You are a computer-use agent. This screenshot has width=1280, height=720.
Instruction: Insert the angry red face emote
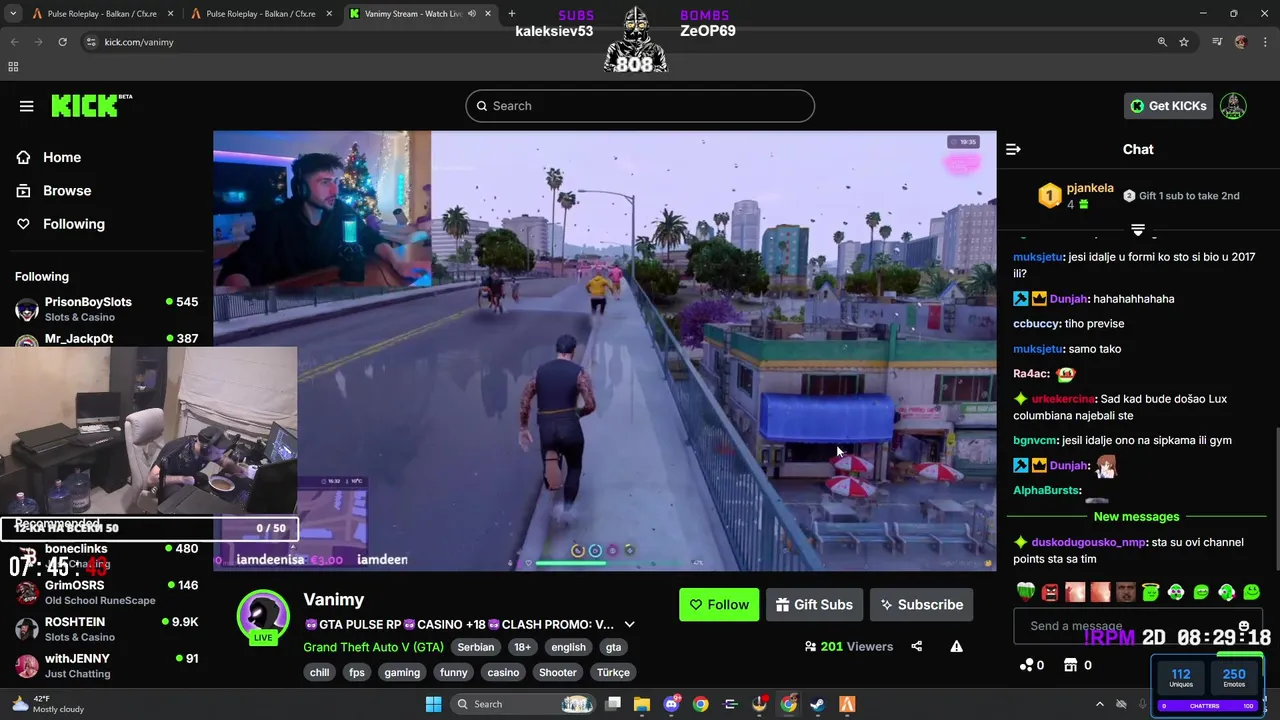(x=1050, y=592)
